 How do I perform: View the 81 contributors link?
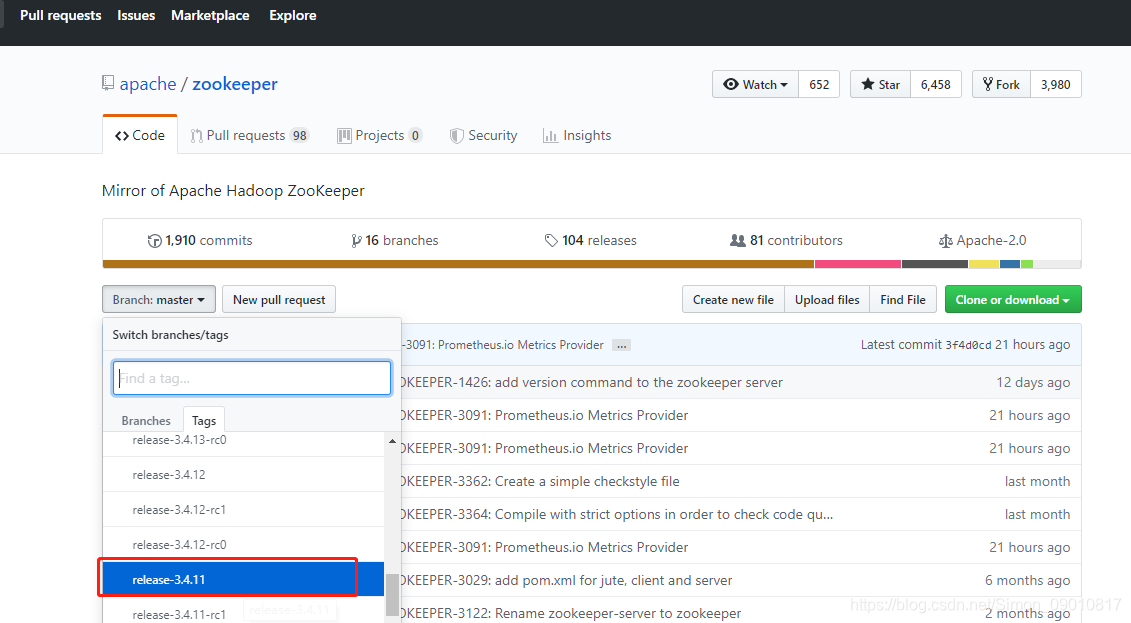(786, 240)
